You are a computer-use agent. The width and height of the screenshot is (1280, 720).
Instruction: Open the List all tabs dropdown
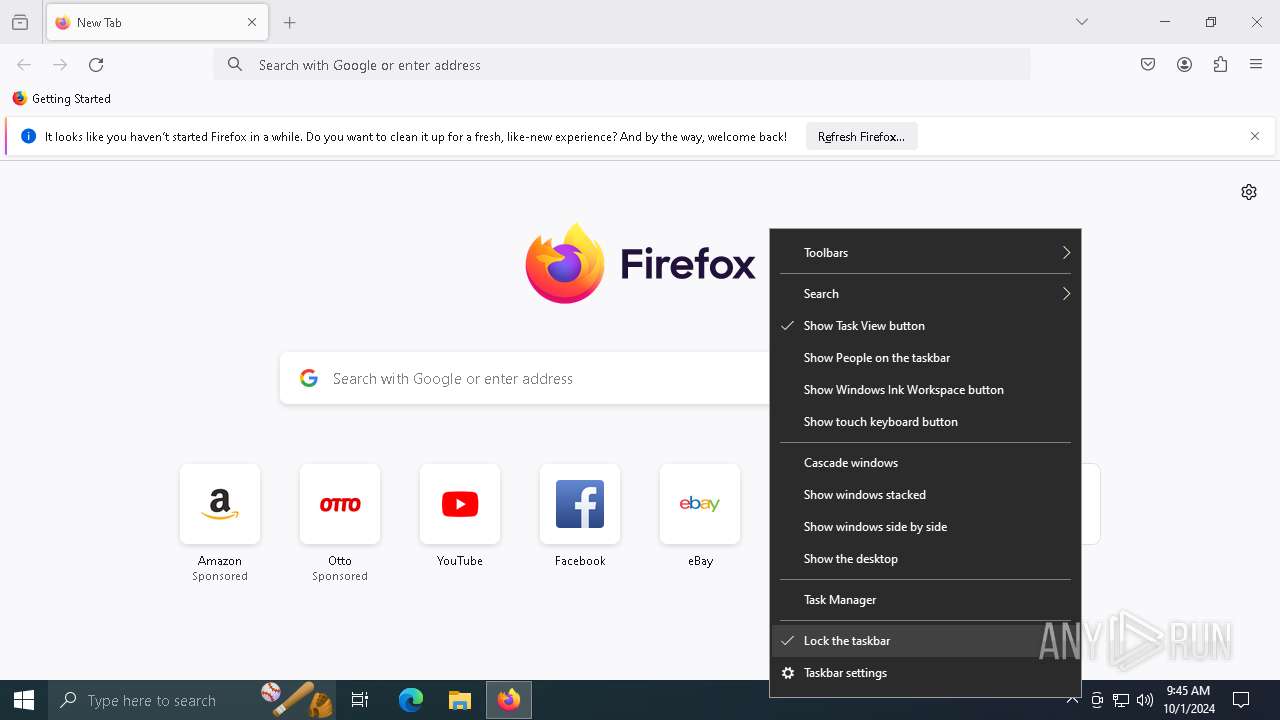pyautogui.click(x=1082, y=22)
